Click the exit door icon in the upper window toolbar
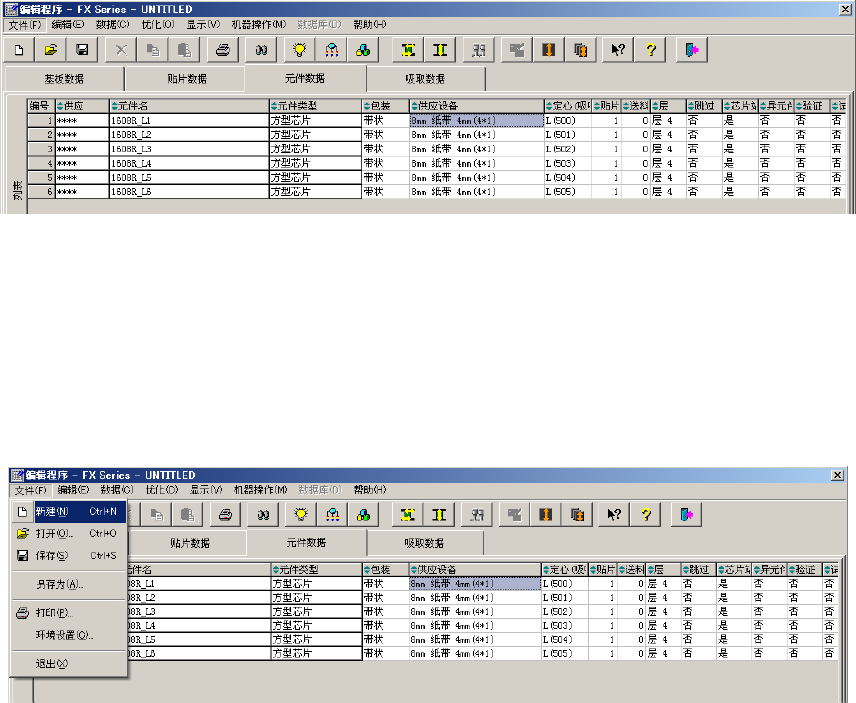The height and width of the screenshot is (703, 856). click(x=692, y=50)
